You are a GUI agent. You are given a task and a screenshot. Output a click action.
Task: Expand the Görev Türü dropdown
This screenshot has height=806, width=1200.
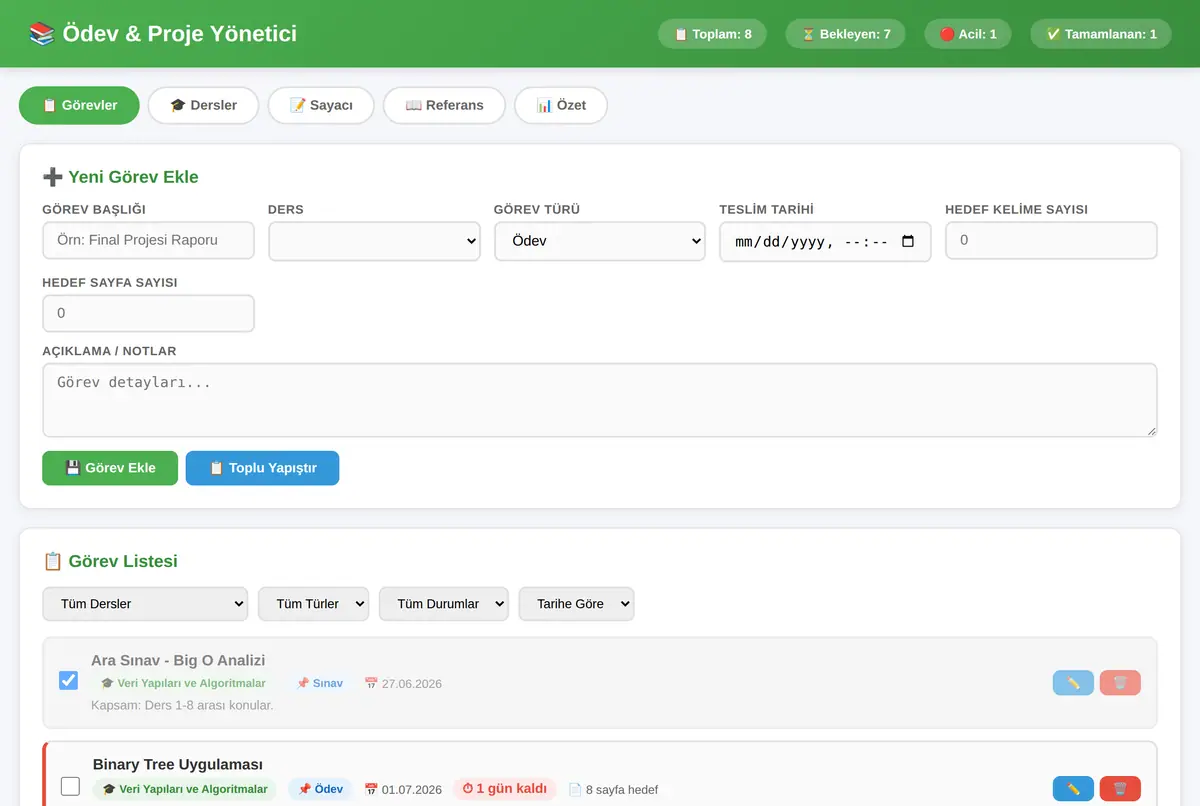600,241
